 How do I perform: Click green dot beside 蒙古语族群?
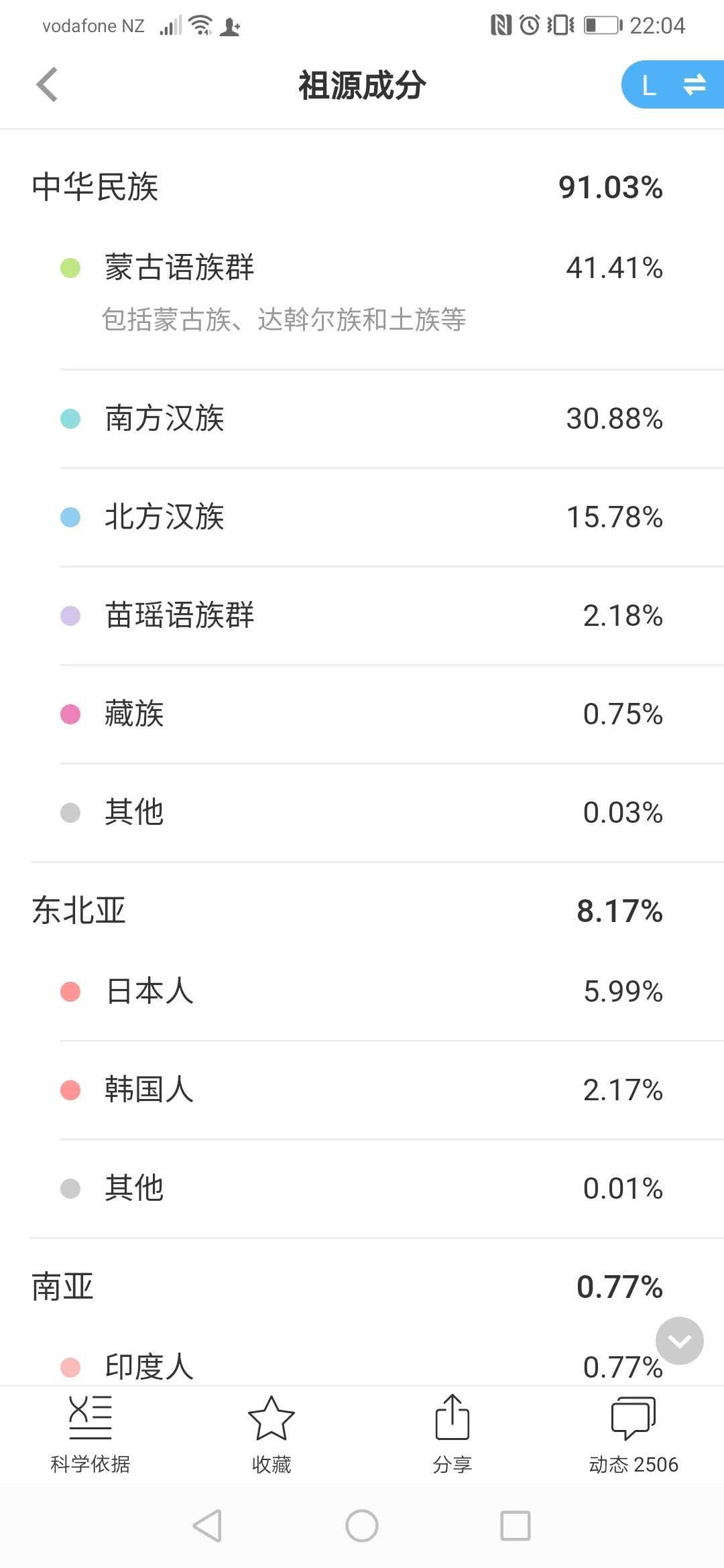[x=70, y=268]
